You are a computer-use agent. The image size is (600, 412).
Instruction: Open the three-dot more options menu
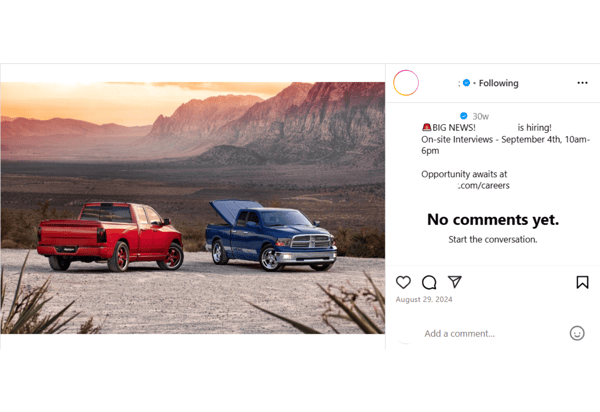(582, 83)
